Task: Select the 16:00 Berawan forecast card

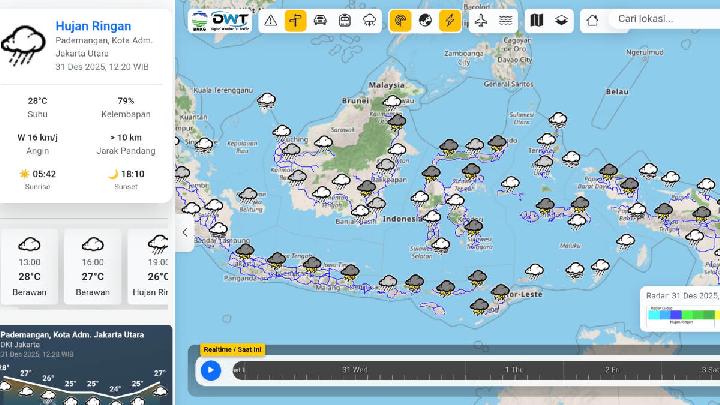Action: pyautogui.click(x=93, y=265)
